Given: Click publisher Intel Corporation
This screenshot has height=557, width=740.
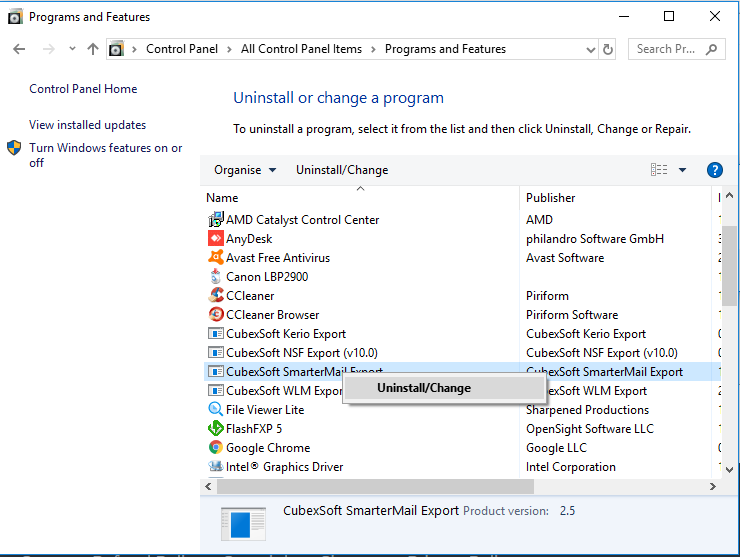Looking at the screenshot, I should 571,467.
